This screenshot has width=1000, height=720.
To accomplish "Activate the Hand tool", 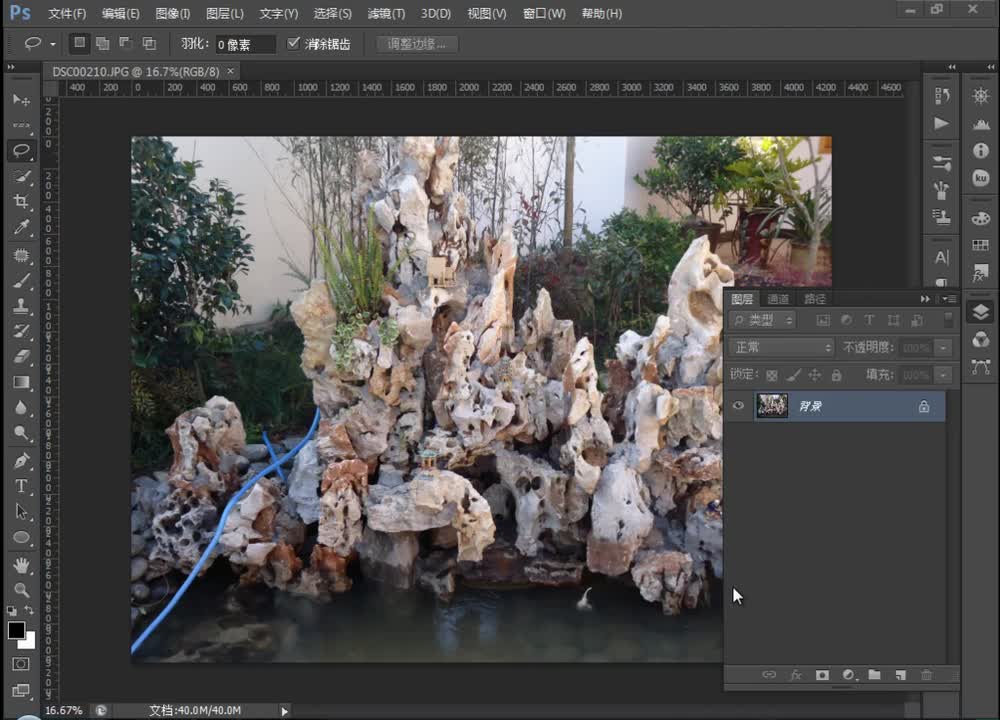I will coord(21,565).
